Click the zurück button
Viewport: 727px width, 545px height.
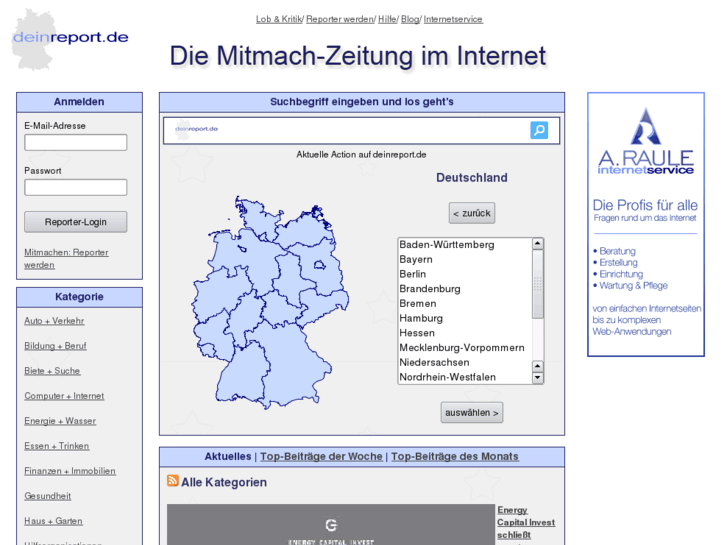[x=472, y=213]
